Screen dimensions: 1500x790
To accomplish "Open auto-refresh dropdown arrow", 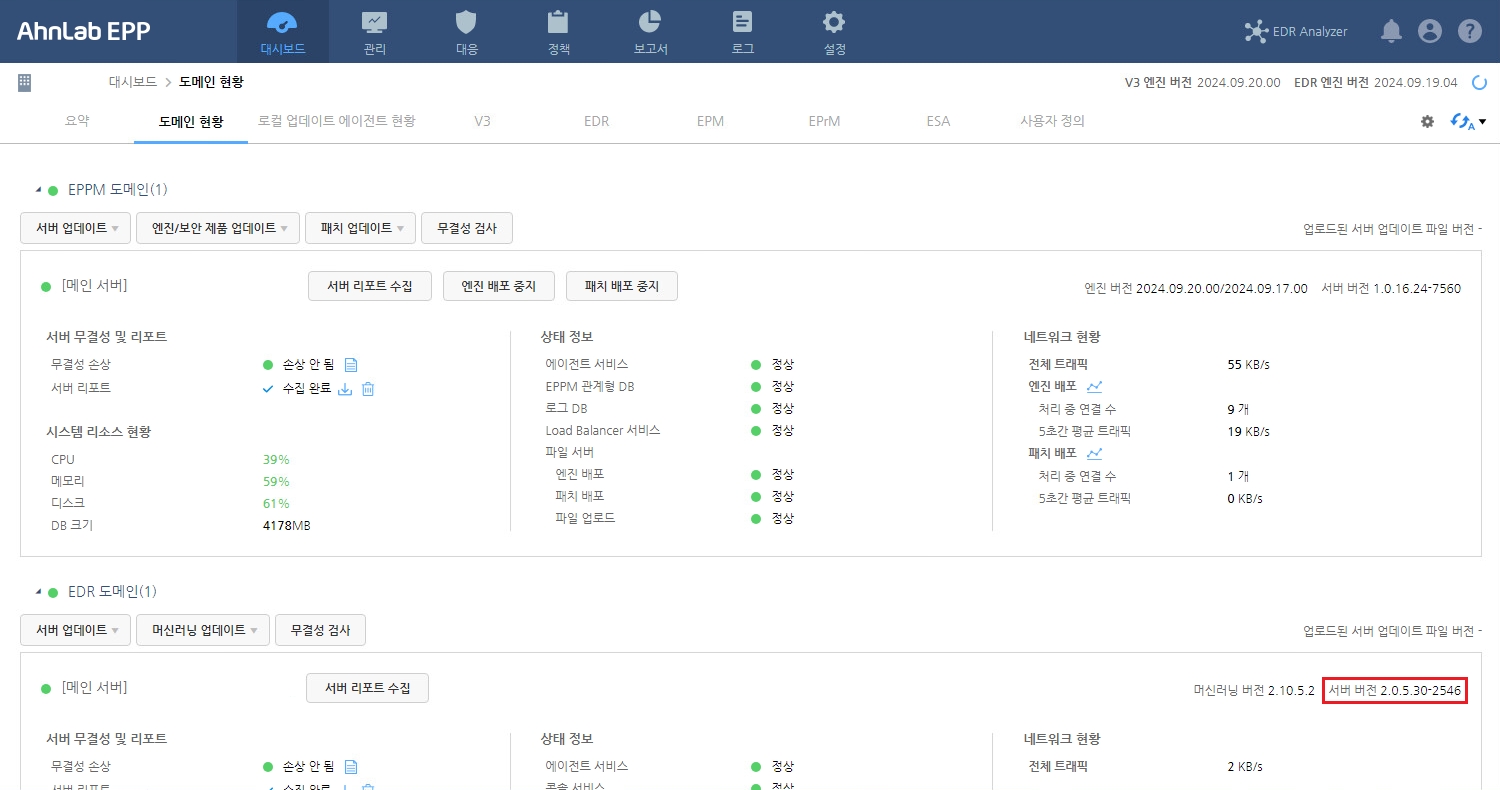I will coord(1482,122).
